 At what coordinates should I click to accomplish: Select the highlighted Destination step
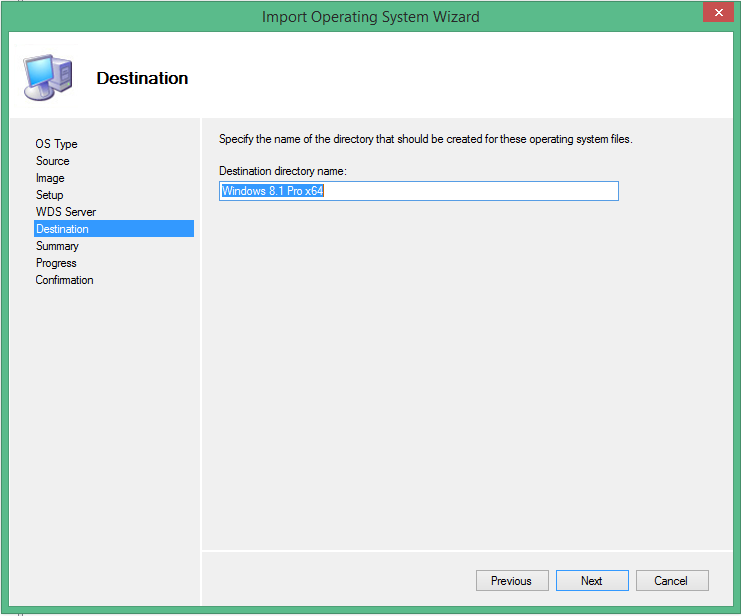pyautogui.click(x=63, y=229)
